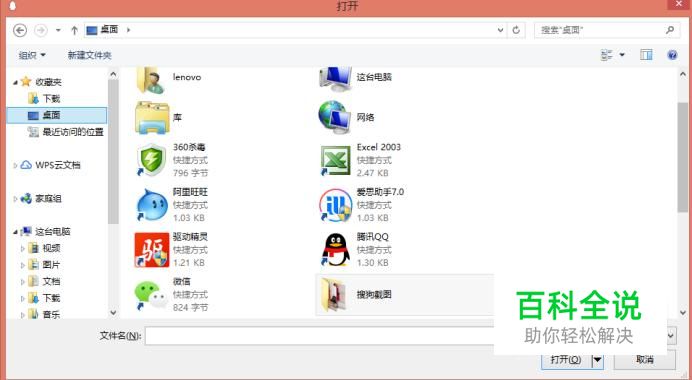Expand the WPS云文档 node
This screenshot has width=692, height=380.
click(x=15, y=166)
